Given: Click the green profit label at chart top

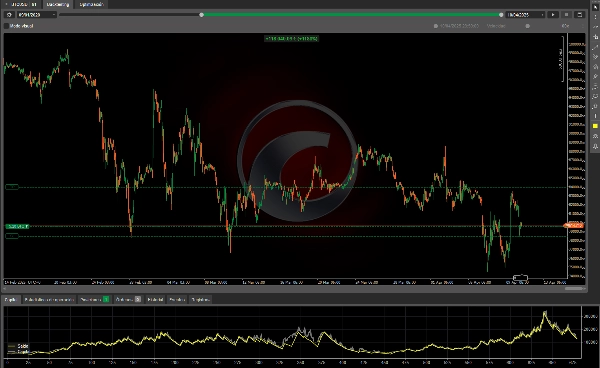Looking at the screenshot, I should 292,39.
